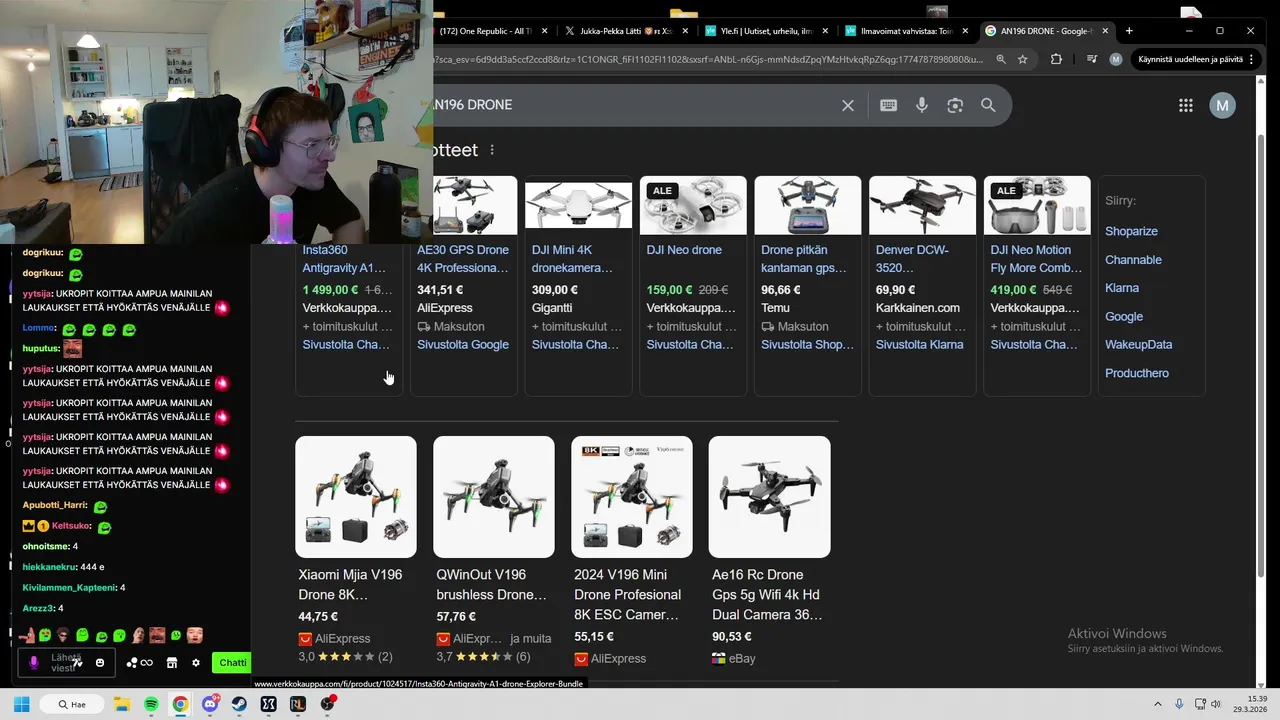Viewport: 1280px width, 720px height.
Task: Open the sponsored products options menu
Action: pyautogui.click(x=492, y=150)
